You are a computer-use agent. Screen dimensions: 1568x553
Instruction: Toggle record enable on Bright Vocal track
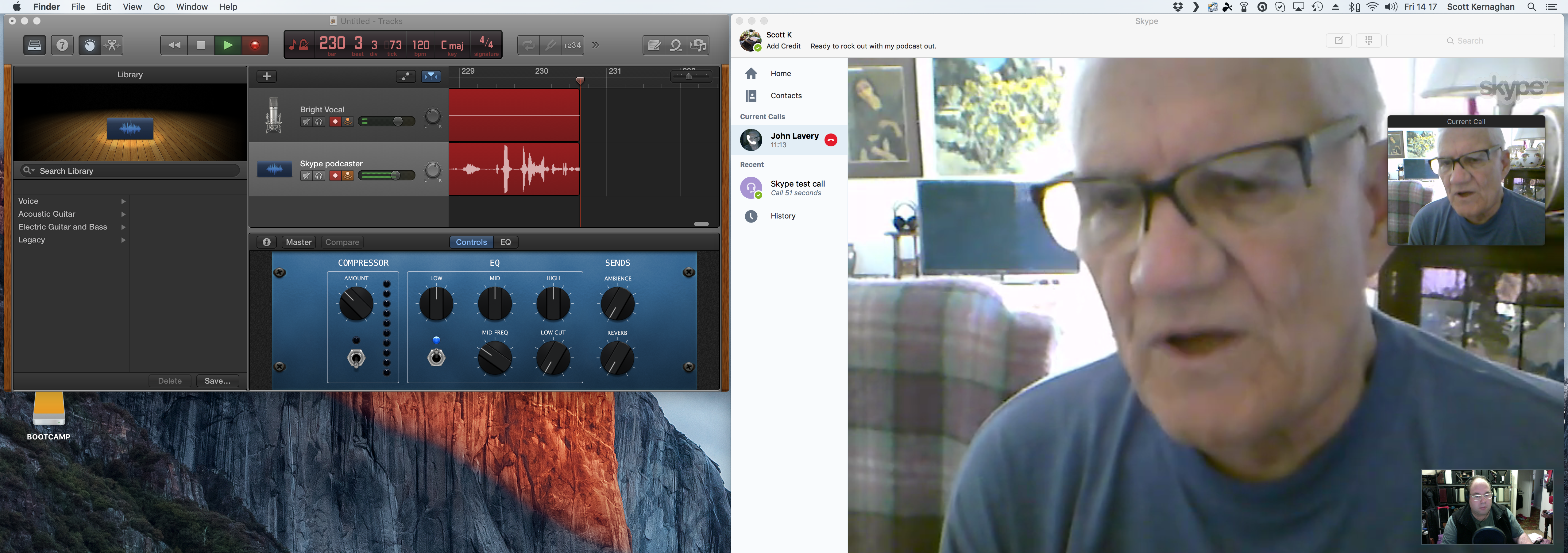pyautogui.click(x=335, y=122)
